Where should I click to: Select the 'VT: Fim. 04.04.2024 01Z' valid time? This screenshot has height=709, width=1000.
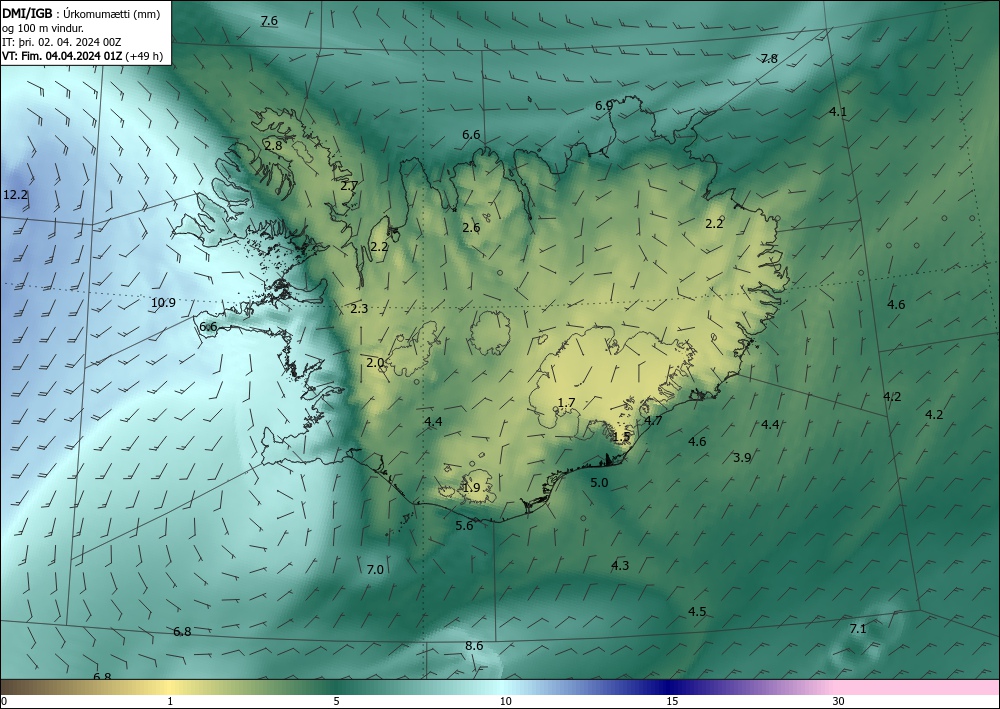(62, 56)
